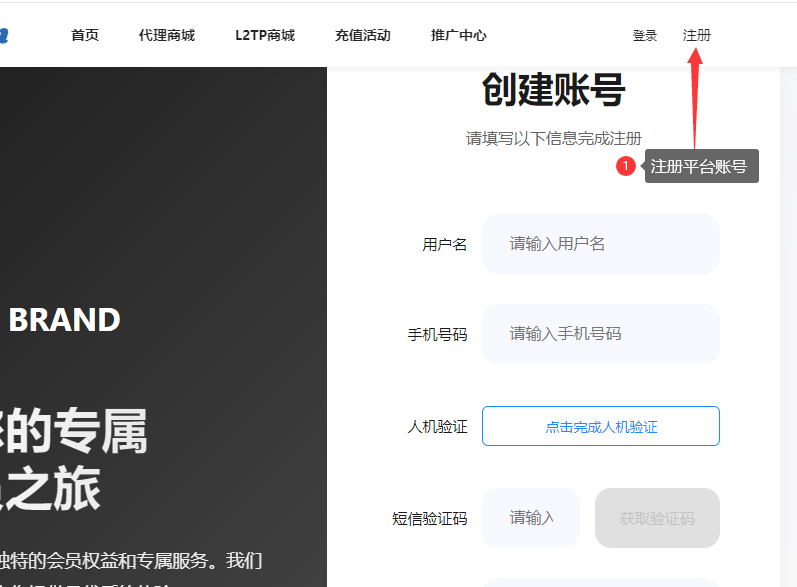Click the 手机号码 field label
797x587 pixels.
(x=437, y=334)
